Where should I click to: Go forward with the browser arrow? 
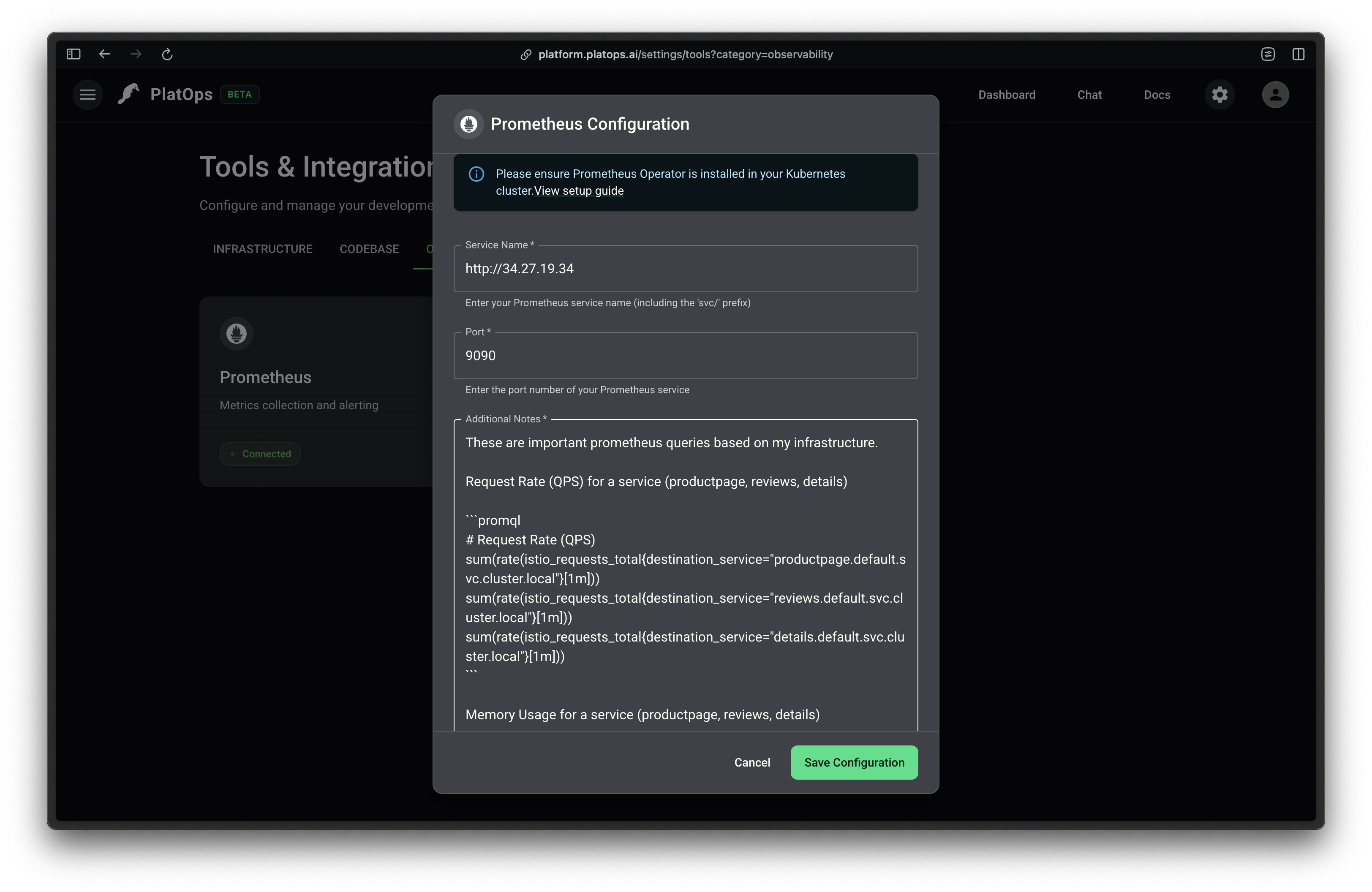point(136,54)
